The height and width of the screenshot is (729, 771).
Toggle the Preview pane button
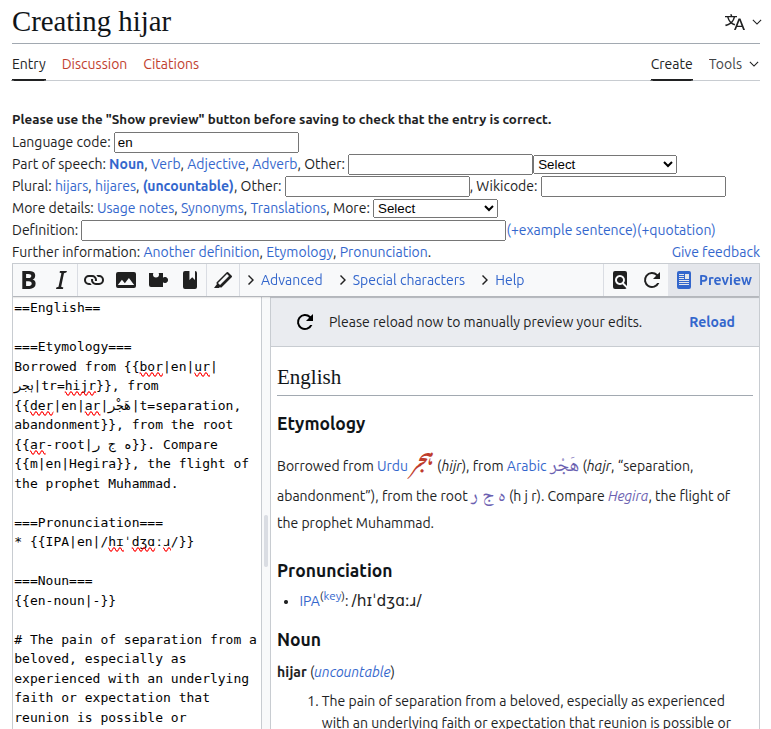[714, 280]
